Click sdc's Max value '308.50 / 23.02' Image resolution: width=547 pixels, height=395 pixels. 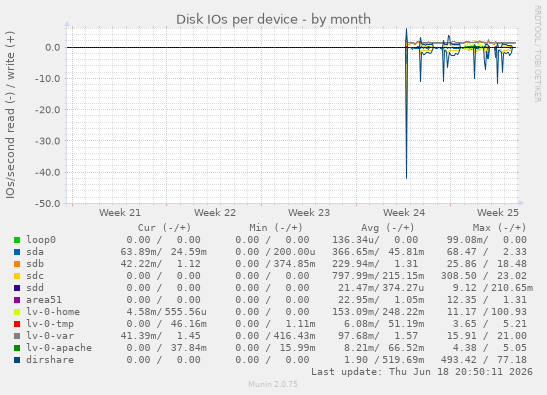[484, 276]
